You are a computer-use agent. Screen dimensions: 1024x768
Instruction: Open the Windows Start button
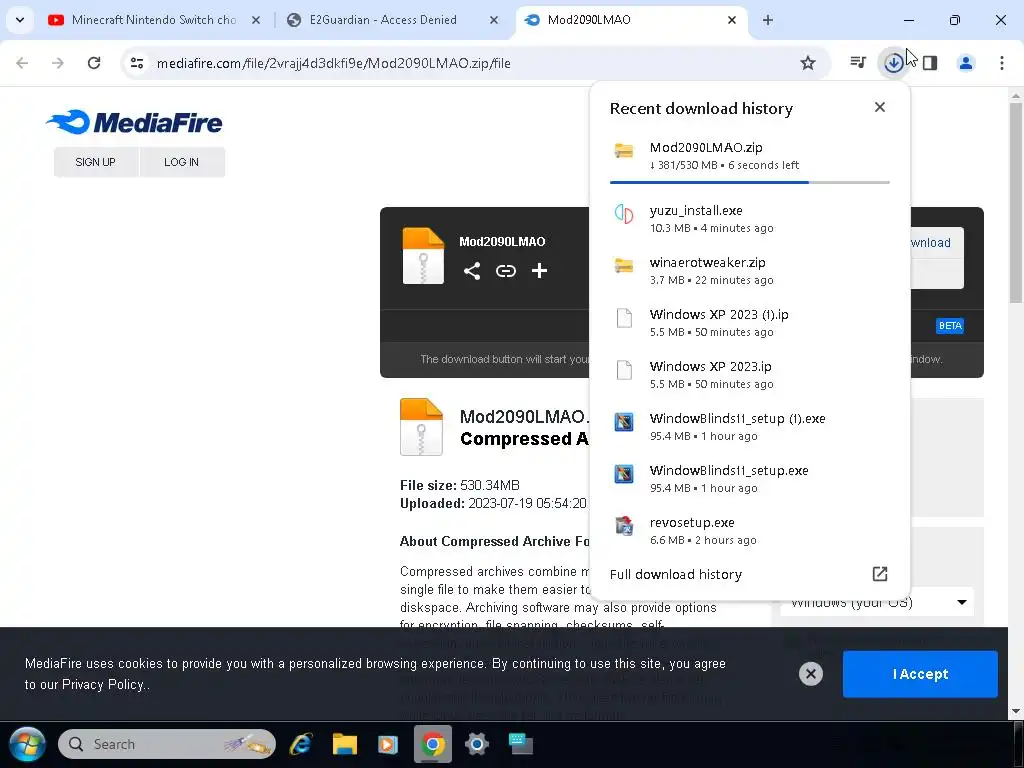click(27, 744)
